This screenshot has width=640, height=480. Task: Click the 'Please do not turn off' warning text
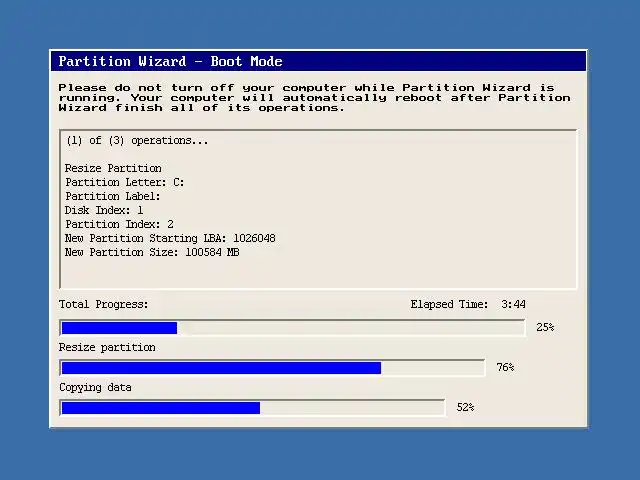[x=314, y=98]
